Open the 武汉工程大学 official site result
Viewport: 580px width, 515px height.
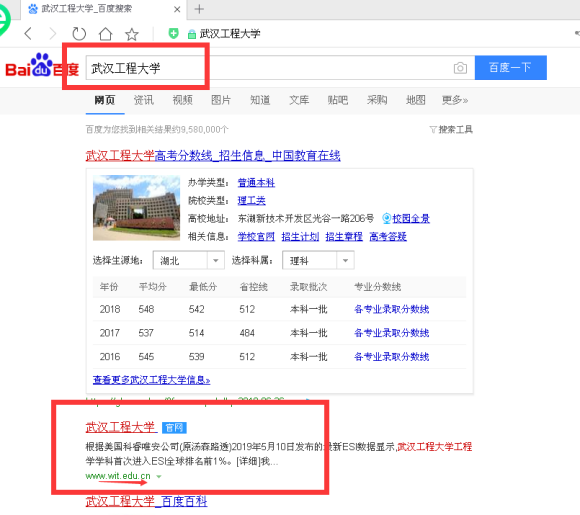[x=121, y=427]
